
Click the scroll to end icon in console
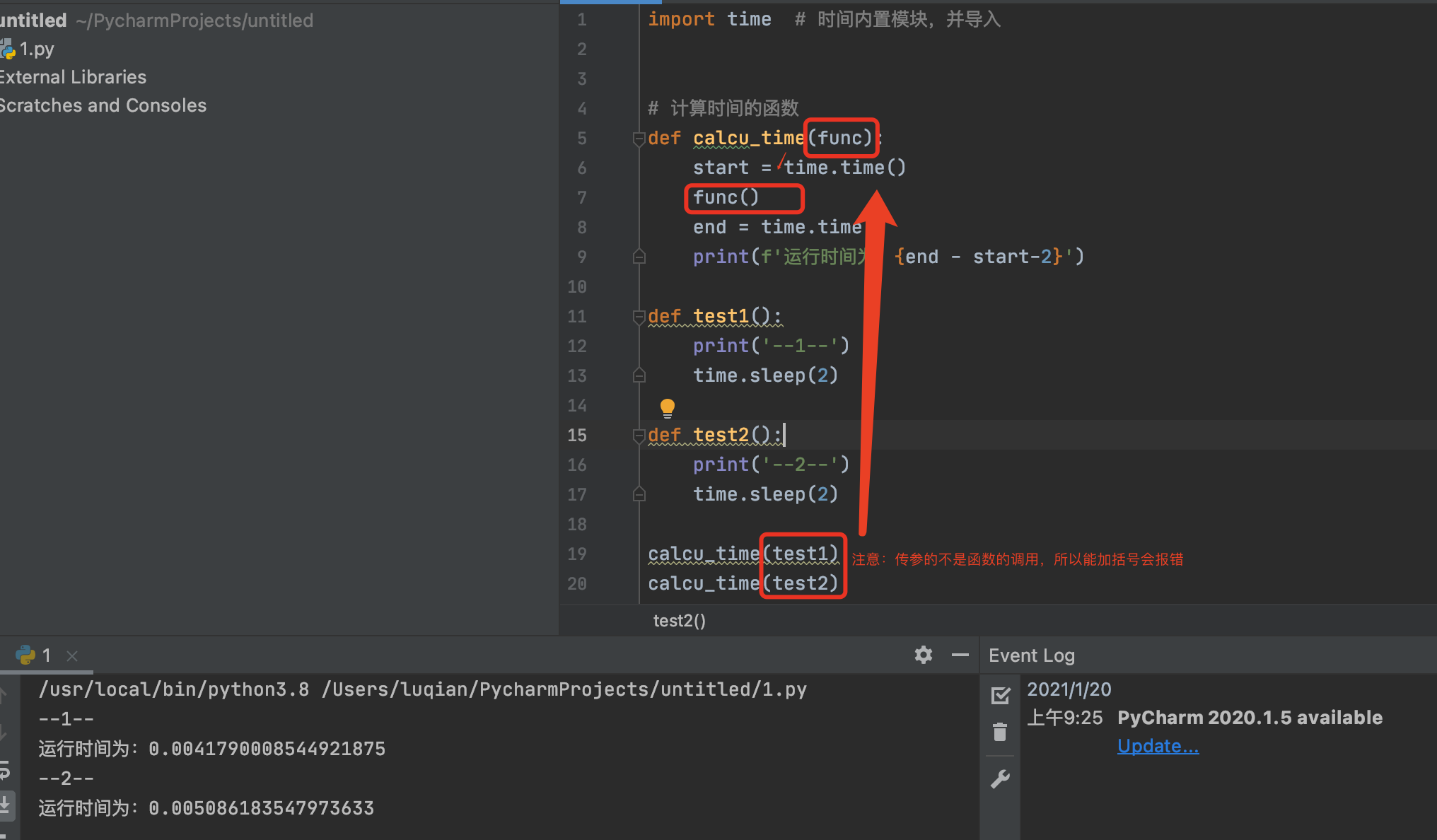click(4, 805)
